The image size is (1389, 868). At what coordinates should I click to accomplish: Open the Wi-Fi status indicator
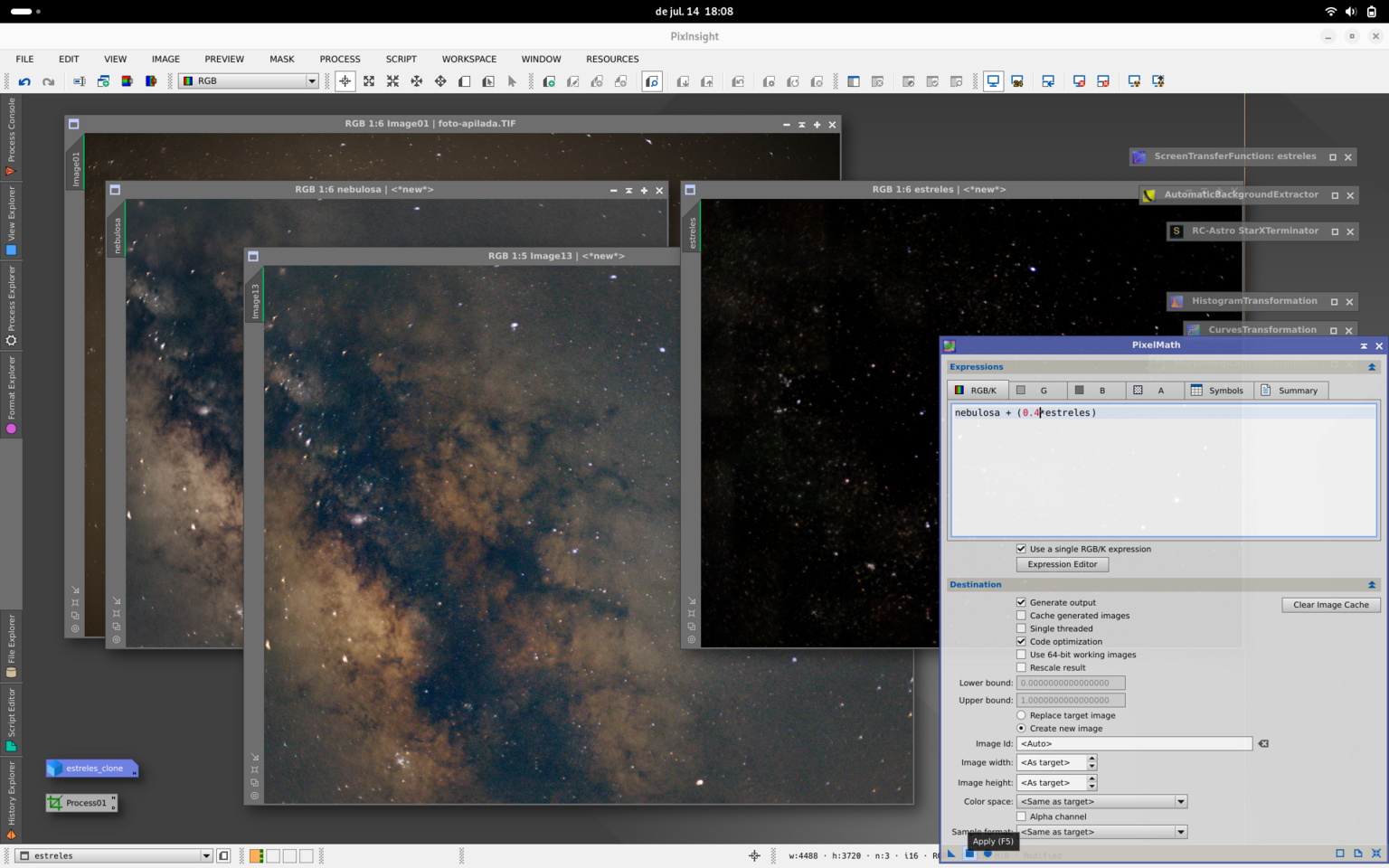click(x=1330, y=12)
